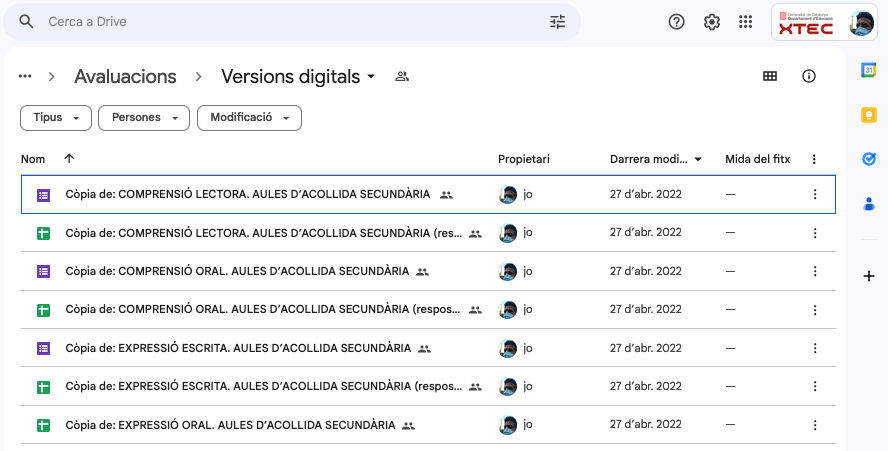Open search filter options in search bar
This screenshot has width=888, height=451.
pos(557,22)
